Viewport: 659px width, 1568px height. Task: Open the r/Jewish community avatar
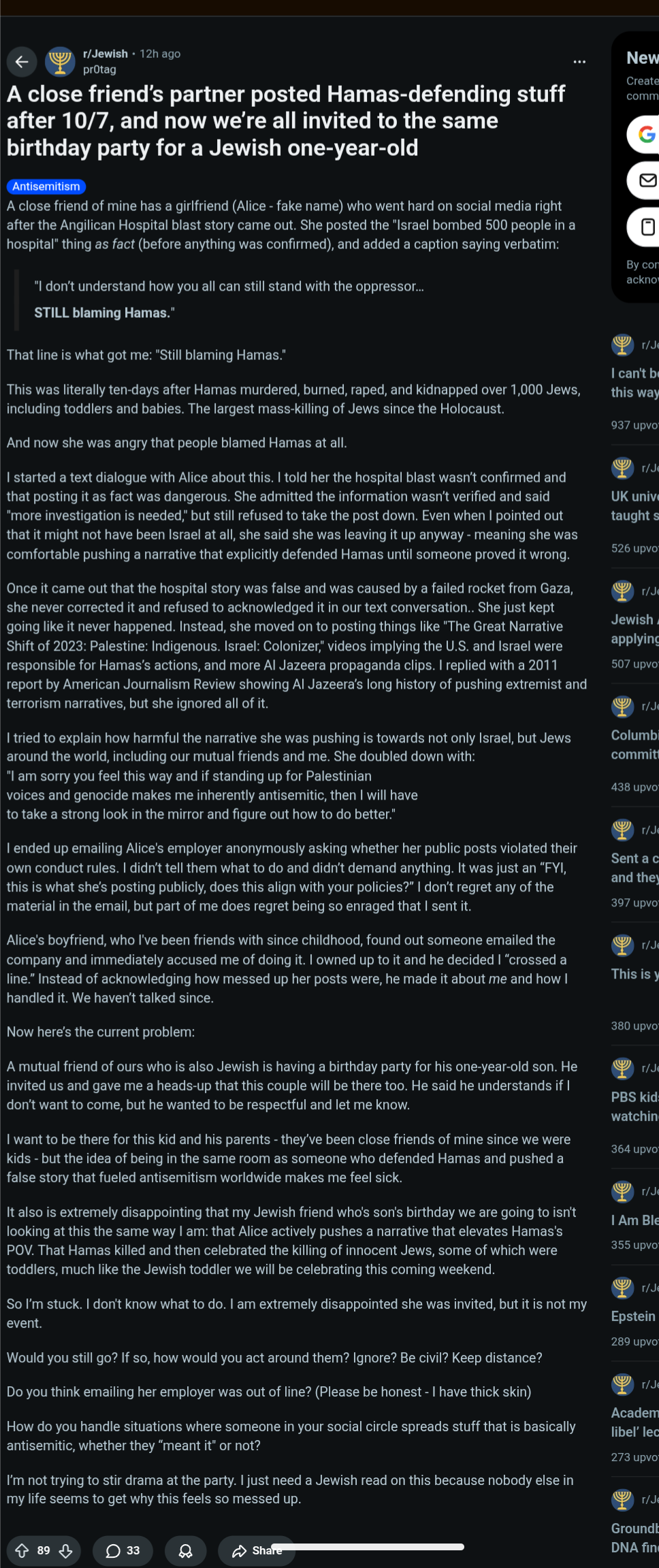(x=60, y=62)
